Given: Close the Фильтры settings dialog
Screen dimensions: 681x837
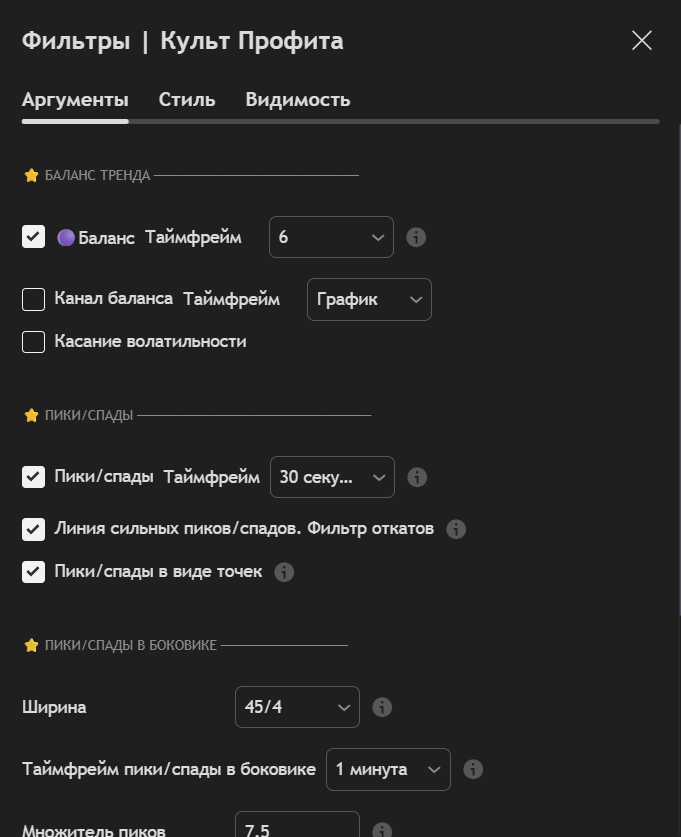Looking at the screenshot, I should (x=642, y=41).
